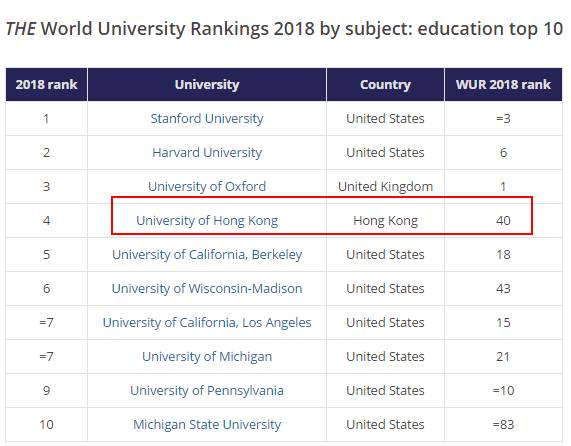Select the rankings page title text
This screenshot has height=446, width=571.
tap(284, 29)
